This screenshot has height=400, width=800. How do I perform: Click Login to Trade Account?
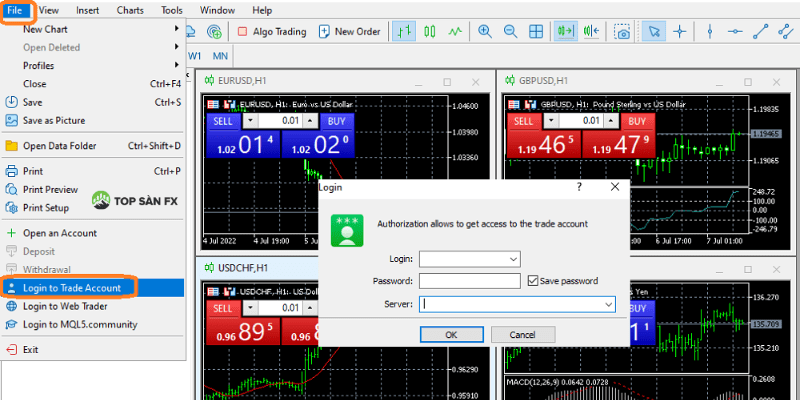pos(92,288)
